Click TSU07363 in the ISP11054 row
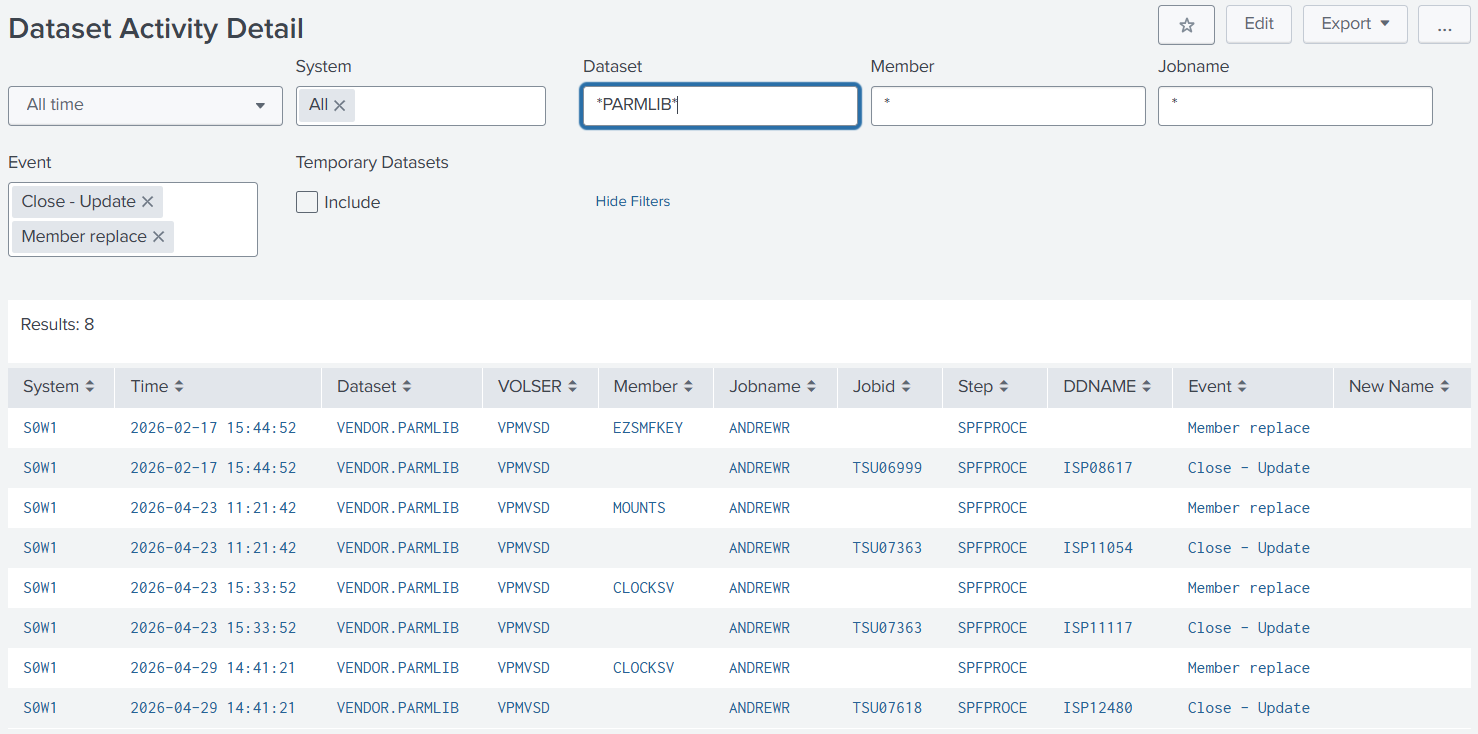1478x734 pixels. pos(887,548)
